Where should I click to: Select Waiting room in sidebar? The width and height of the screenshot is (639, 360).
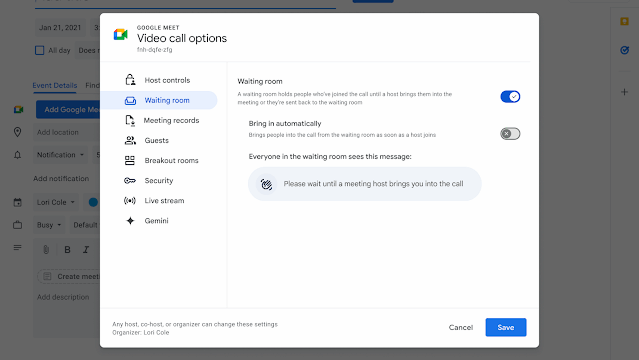tap(159, 100)
